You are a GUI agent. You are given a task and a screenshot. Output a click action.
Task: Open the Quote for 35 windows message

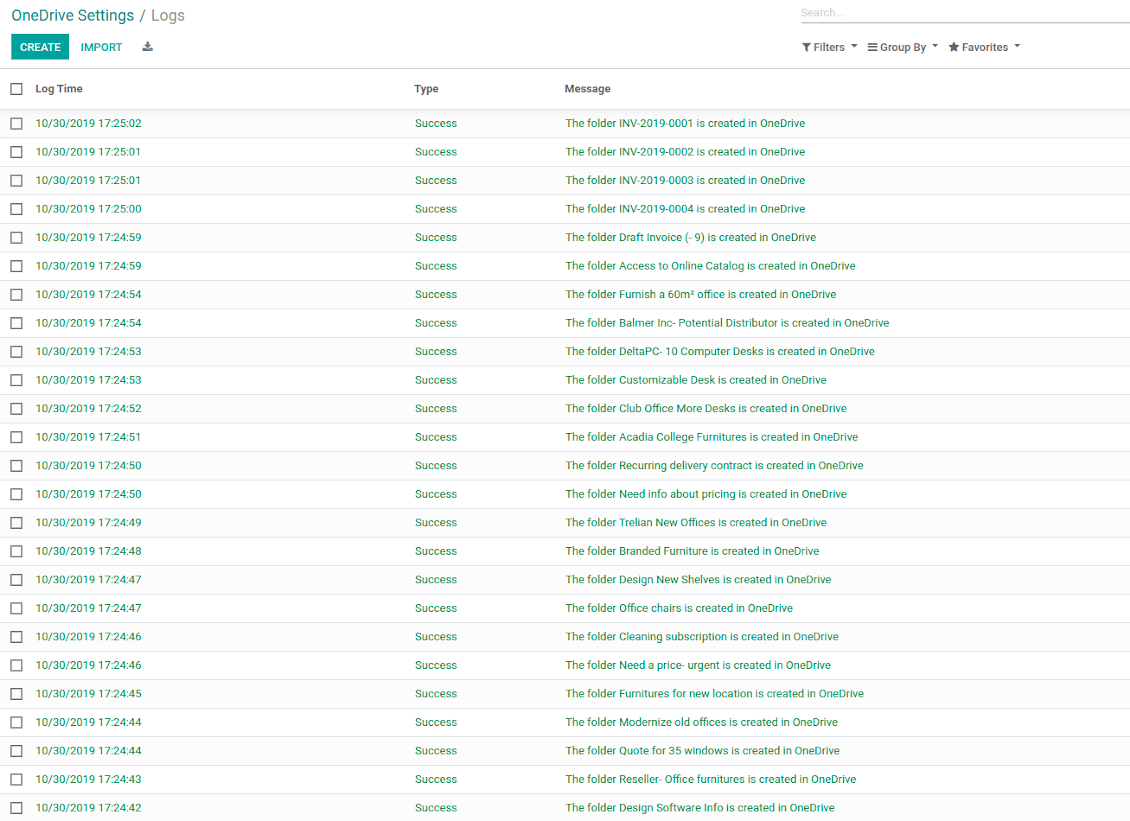pos(702,751)
